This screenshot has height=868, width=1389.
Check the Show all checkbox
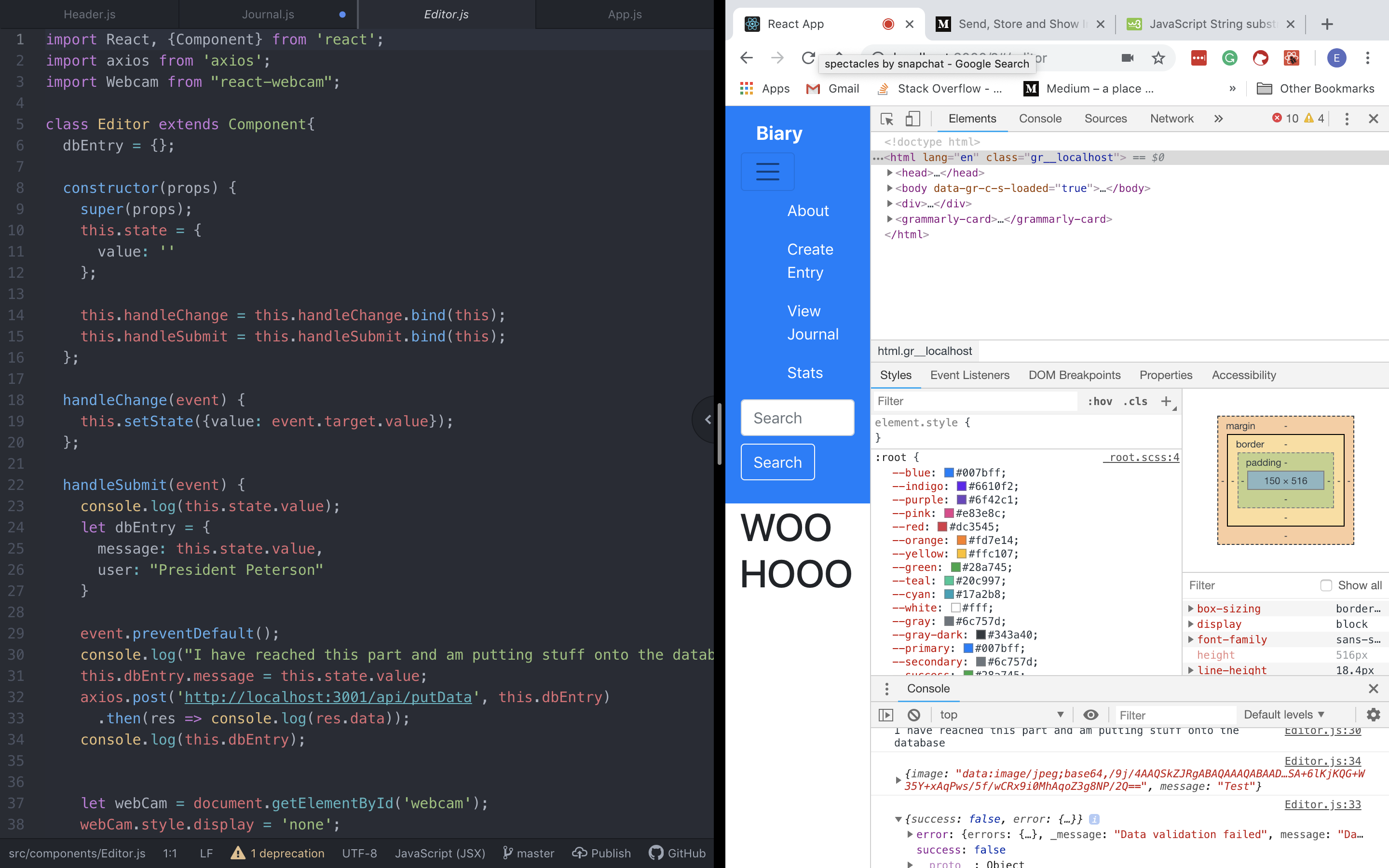pos(1326,585)
